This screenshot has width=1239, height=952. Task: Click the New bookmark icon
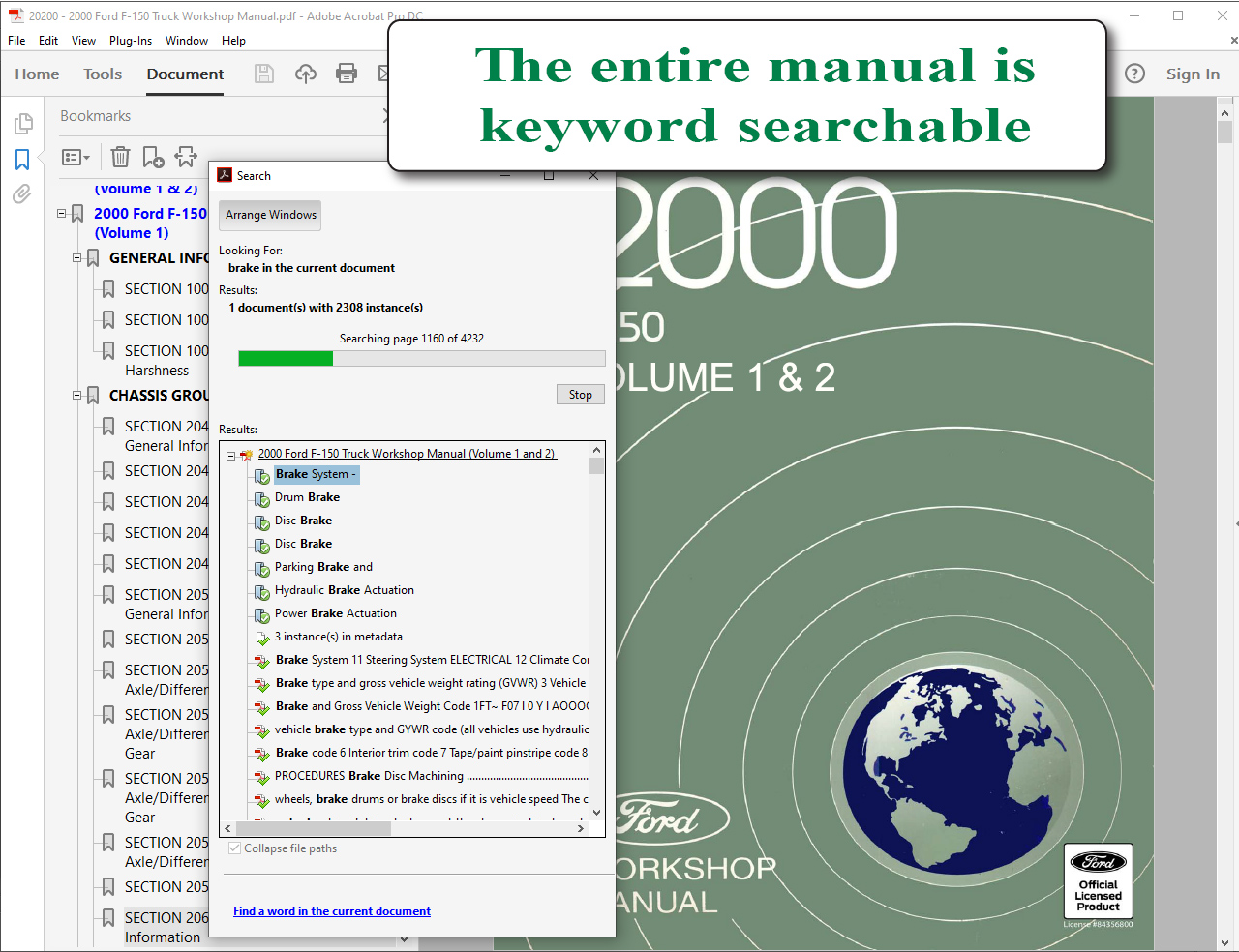[153, 157]
